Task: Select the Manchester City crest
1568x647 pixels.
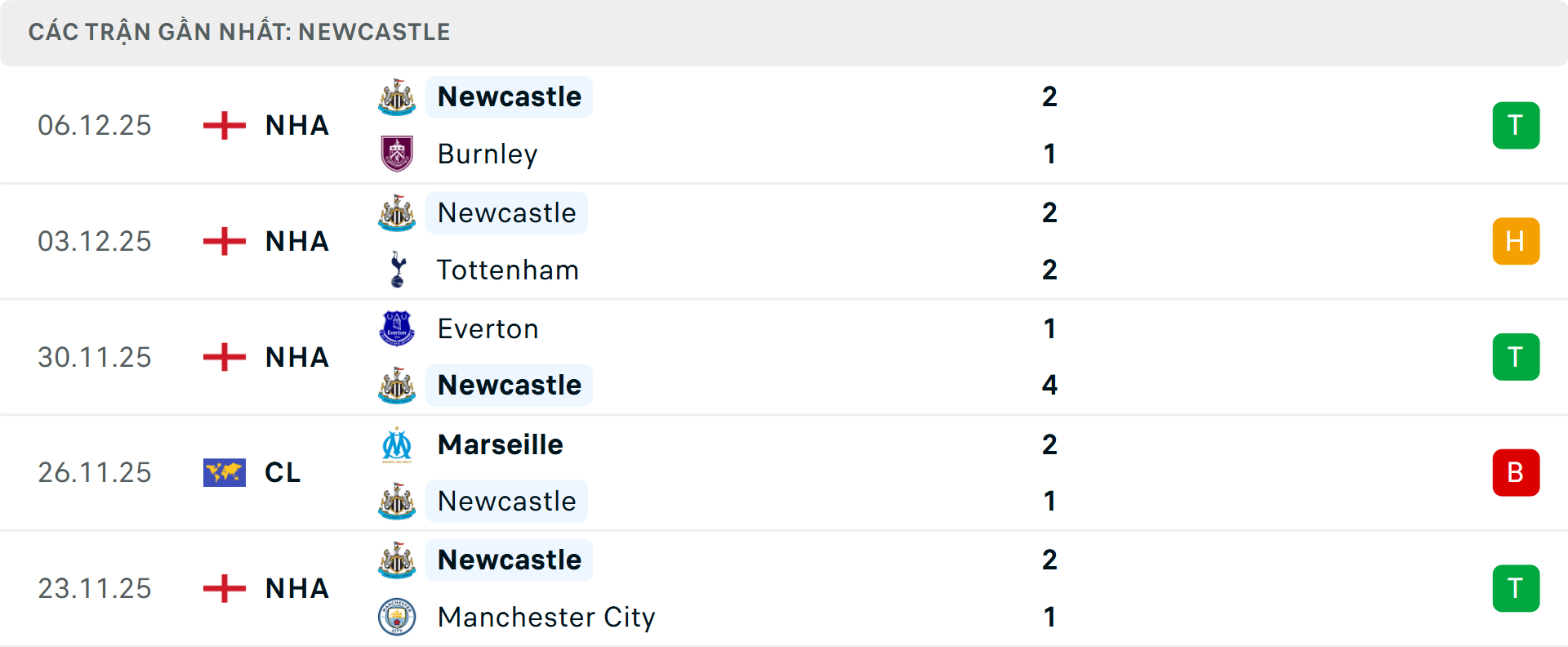Action: [396, 618]
